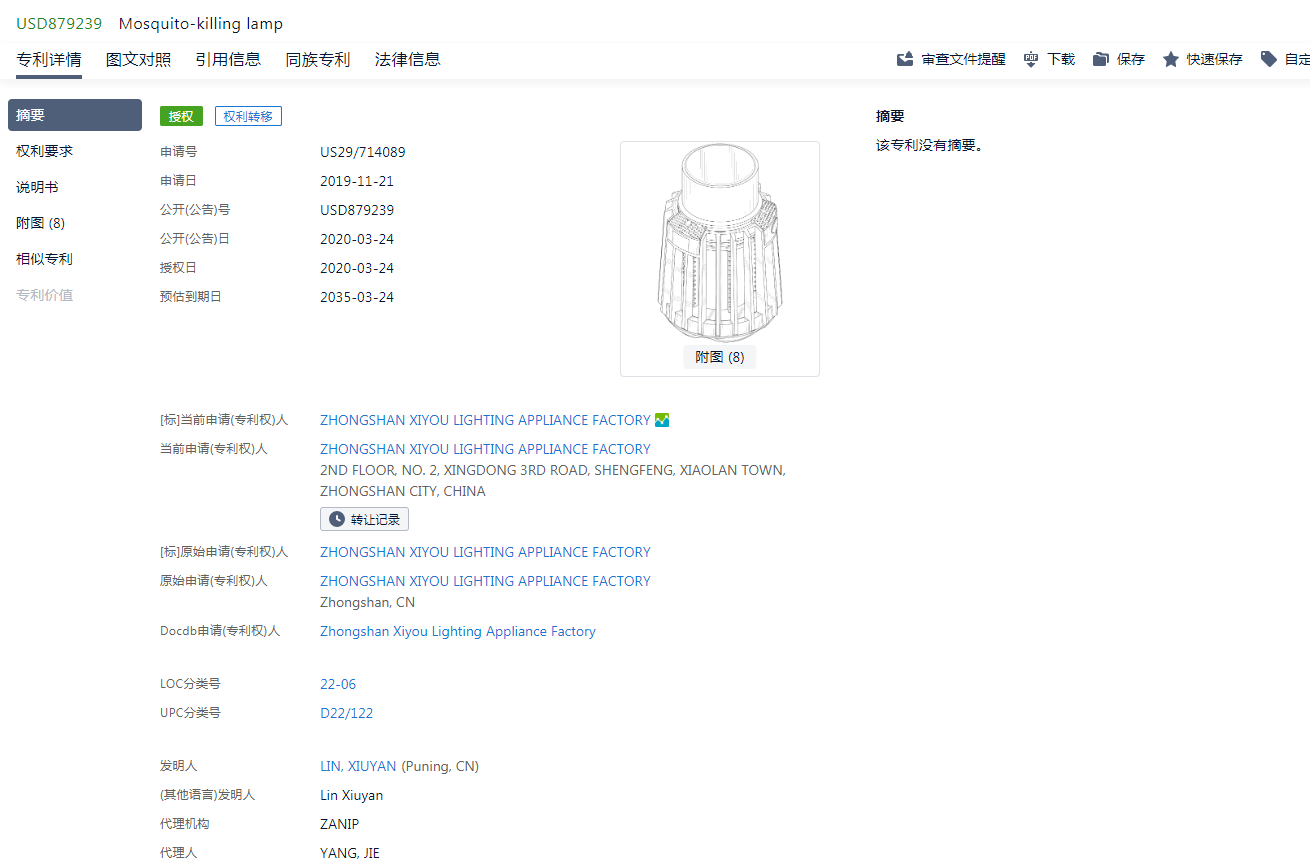Viewport: 1310px width, 863px height.
Task: Click the address line 2ND FLOOR, NO. 2
Action: tap(553, 470)
